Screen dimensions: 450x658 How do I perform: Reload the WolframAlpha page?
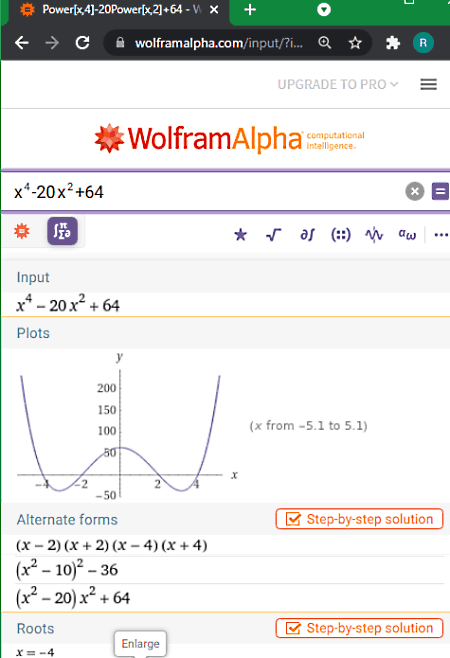coord(82,43)
